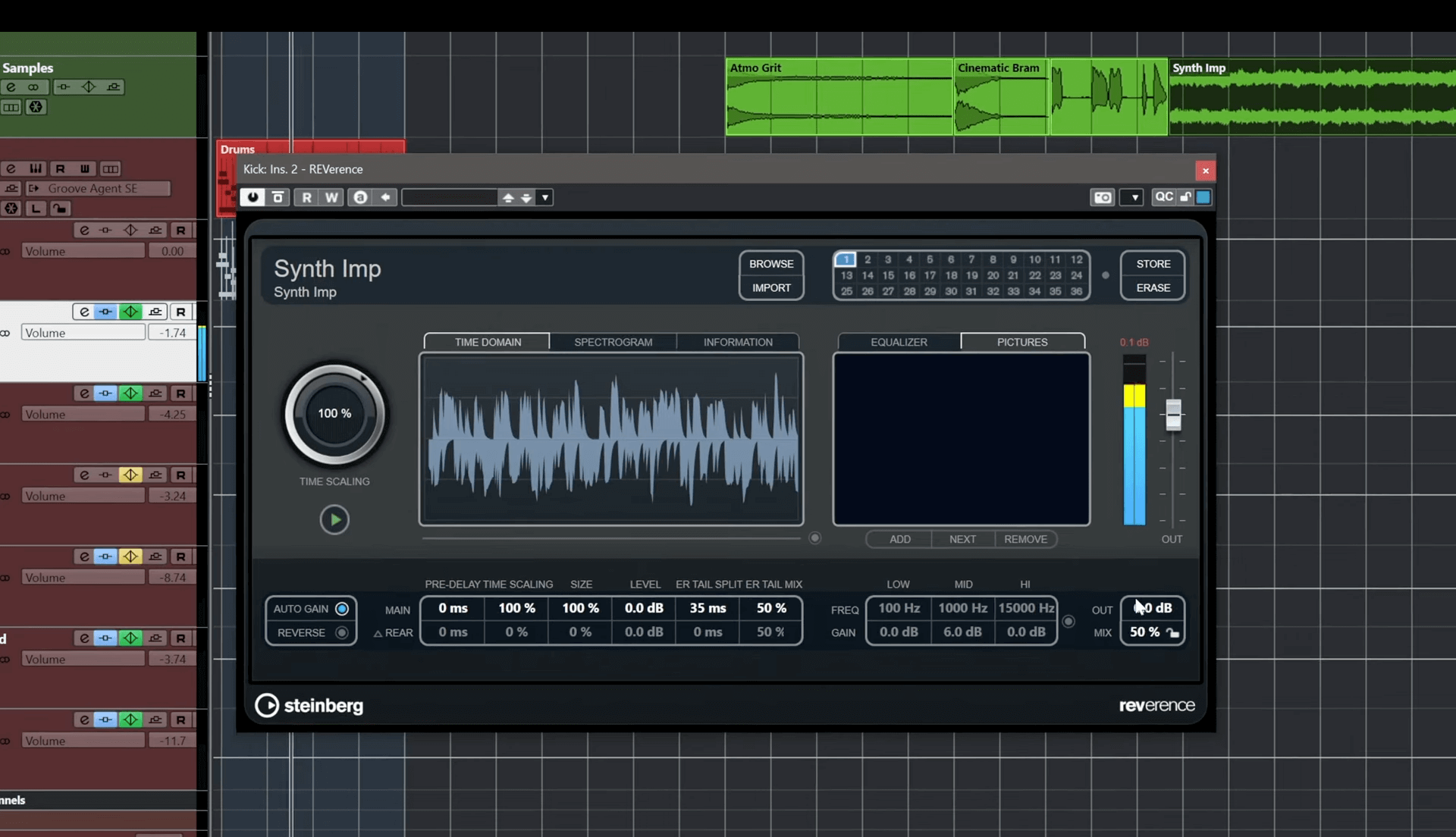Open the preset browser dropdown arrow
1456x837 pixels.
(544, 197)
